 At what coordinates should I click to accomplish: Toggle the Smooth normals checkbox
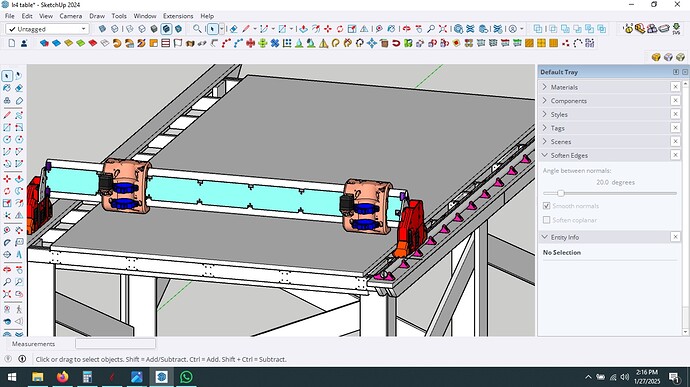547,206
